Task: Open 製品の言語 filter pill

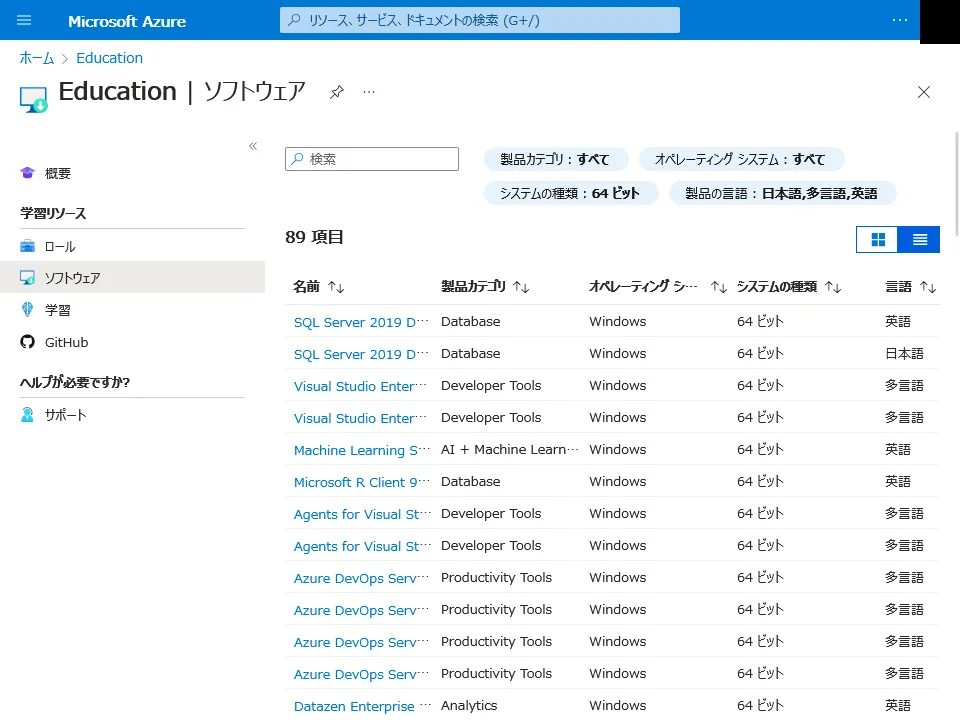Action: click(781, 193)
